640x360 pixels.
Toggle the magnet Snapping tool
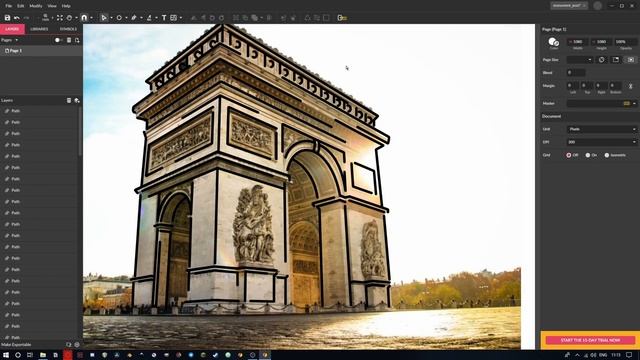pyautogui.click(x=84, y=18)
